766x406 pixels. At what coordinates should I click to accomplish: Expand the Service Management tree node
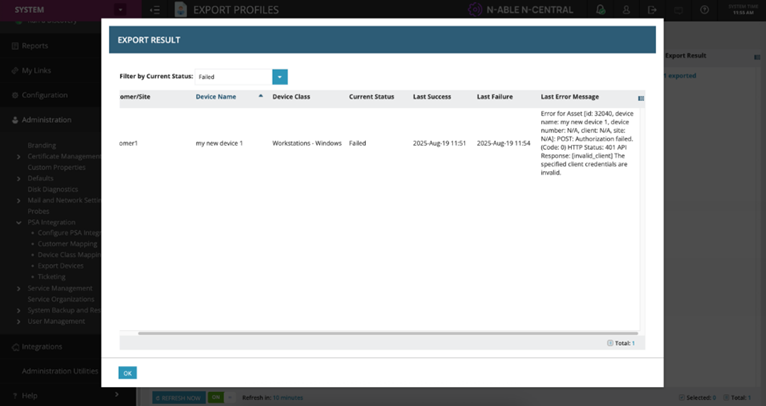pyautogui.click(x=18, y=288)
